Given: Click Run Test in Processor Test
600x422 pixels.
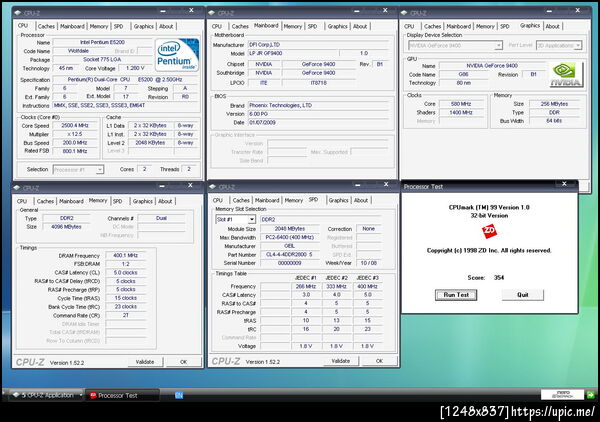Looking at the screenshot, I should 456,295.
